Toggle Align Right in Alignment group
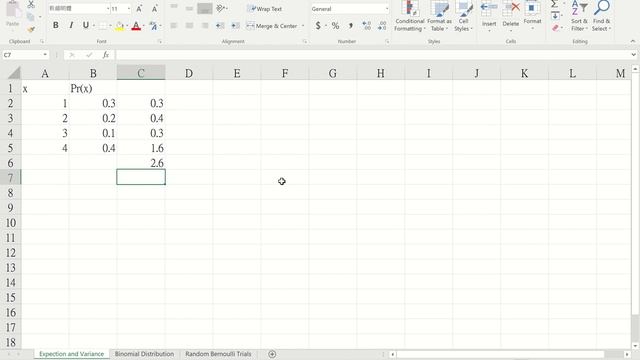 (x=205, y=26)
